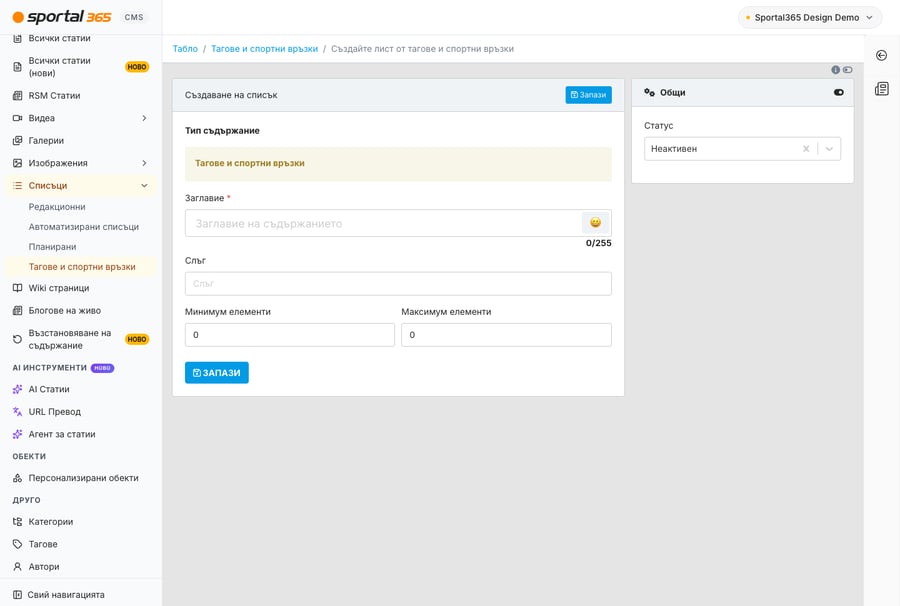Open the newspaper icon in right sidebar
The image size is (900, 606).
[x=882, y=88]
